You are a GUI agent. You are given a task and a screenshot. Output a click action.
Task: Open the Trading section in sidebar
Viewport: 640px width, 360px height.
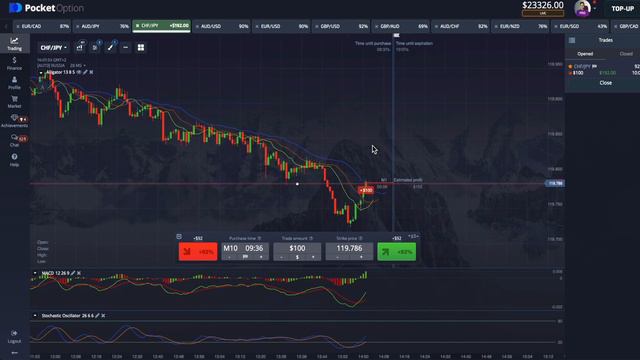click(x=14, y=44)
